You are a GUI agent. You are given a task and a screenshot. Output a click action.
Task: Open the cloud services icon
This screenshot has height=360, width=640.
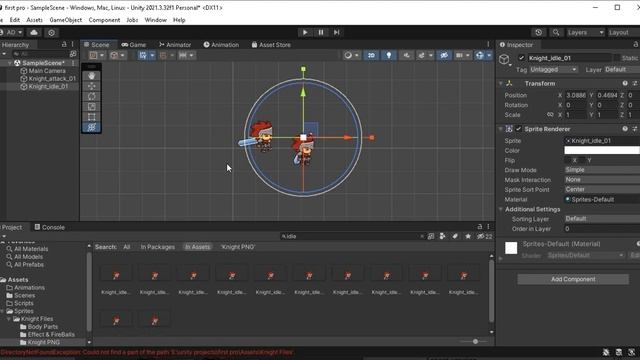(34, 32)
